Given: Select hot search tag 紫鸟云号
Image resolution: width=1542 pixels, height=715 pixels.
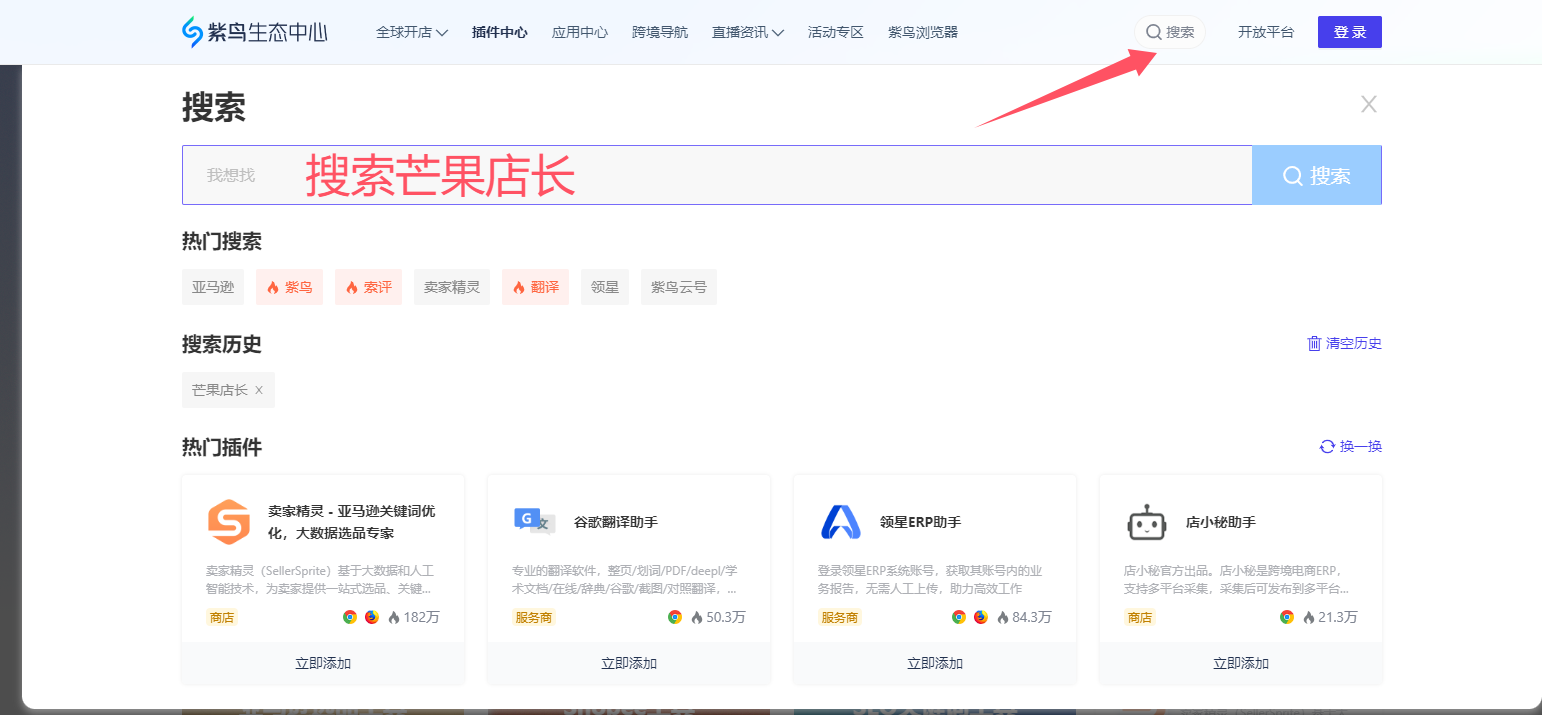Looking at the screenshot, I should click(x=679, y=287).
